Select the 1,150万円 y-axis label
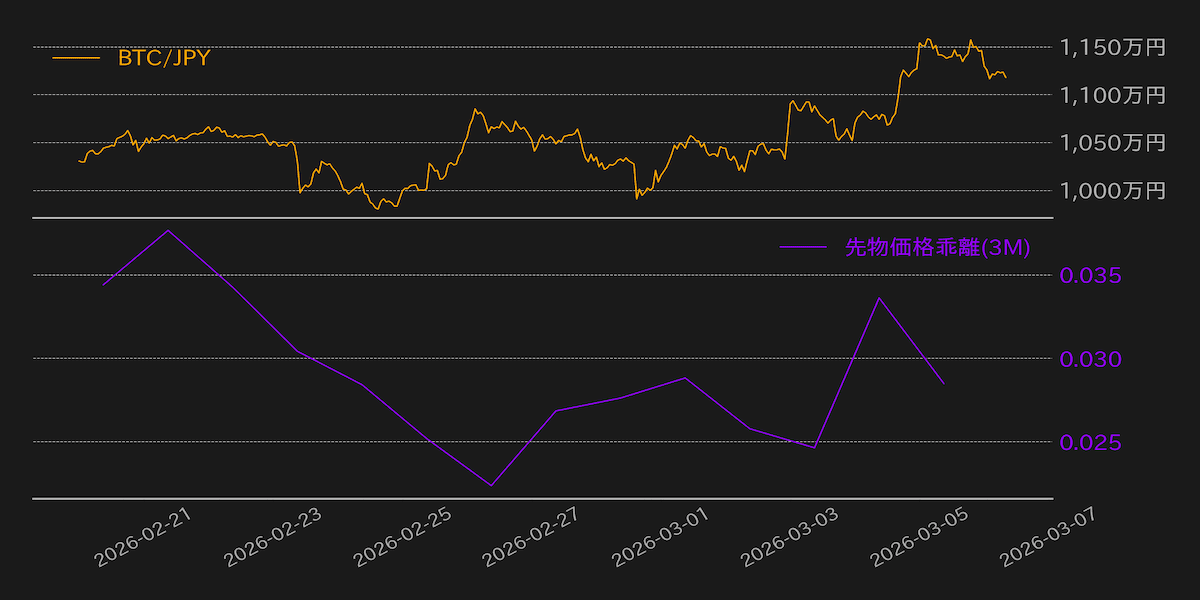Screen dimensions: 1200x600 point(1113,47)
